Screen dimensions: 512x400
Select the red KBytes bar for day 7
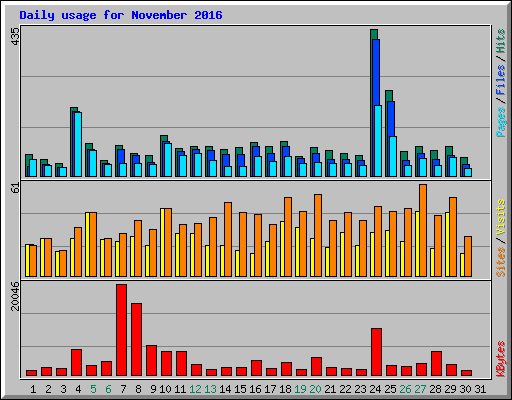121,330
